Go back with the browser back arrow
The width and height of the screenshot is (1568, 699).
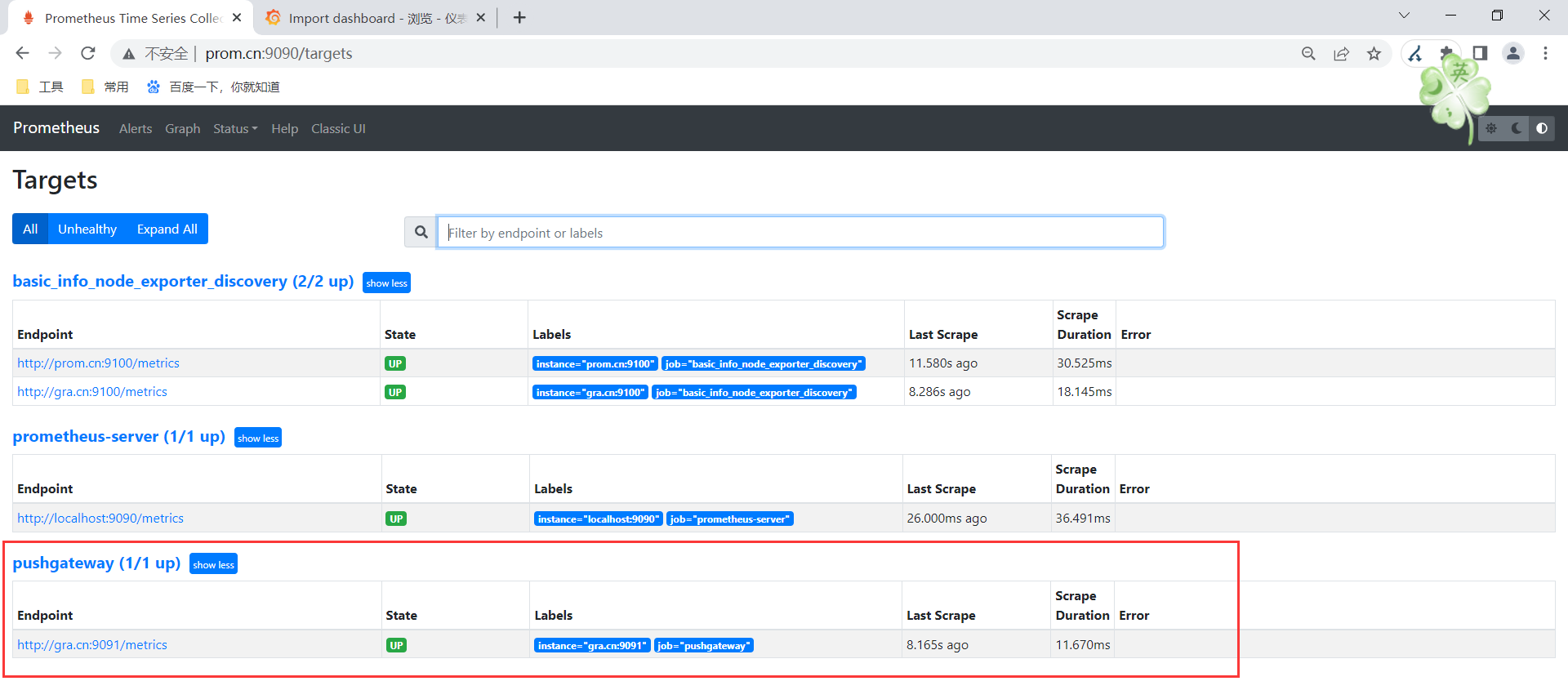22,53
